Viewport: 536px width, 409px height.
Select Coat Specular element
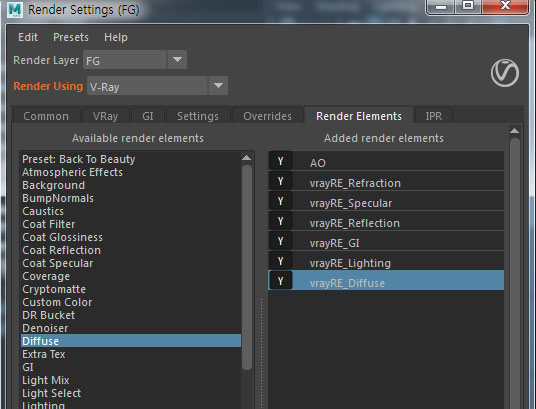[131, 263]
